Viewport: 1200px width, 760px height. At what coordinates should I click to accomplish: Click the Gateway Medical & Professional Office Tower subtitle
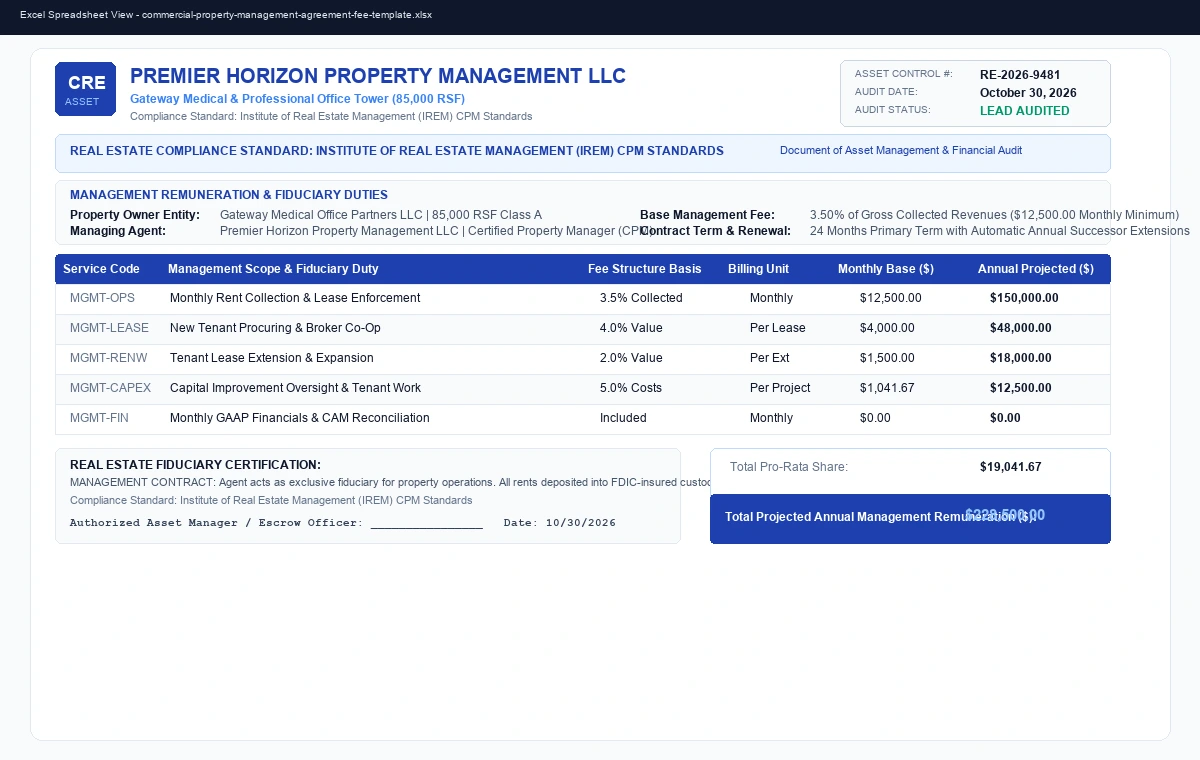297,99
